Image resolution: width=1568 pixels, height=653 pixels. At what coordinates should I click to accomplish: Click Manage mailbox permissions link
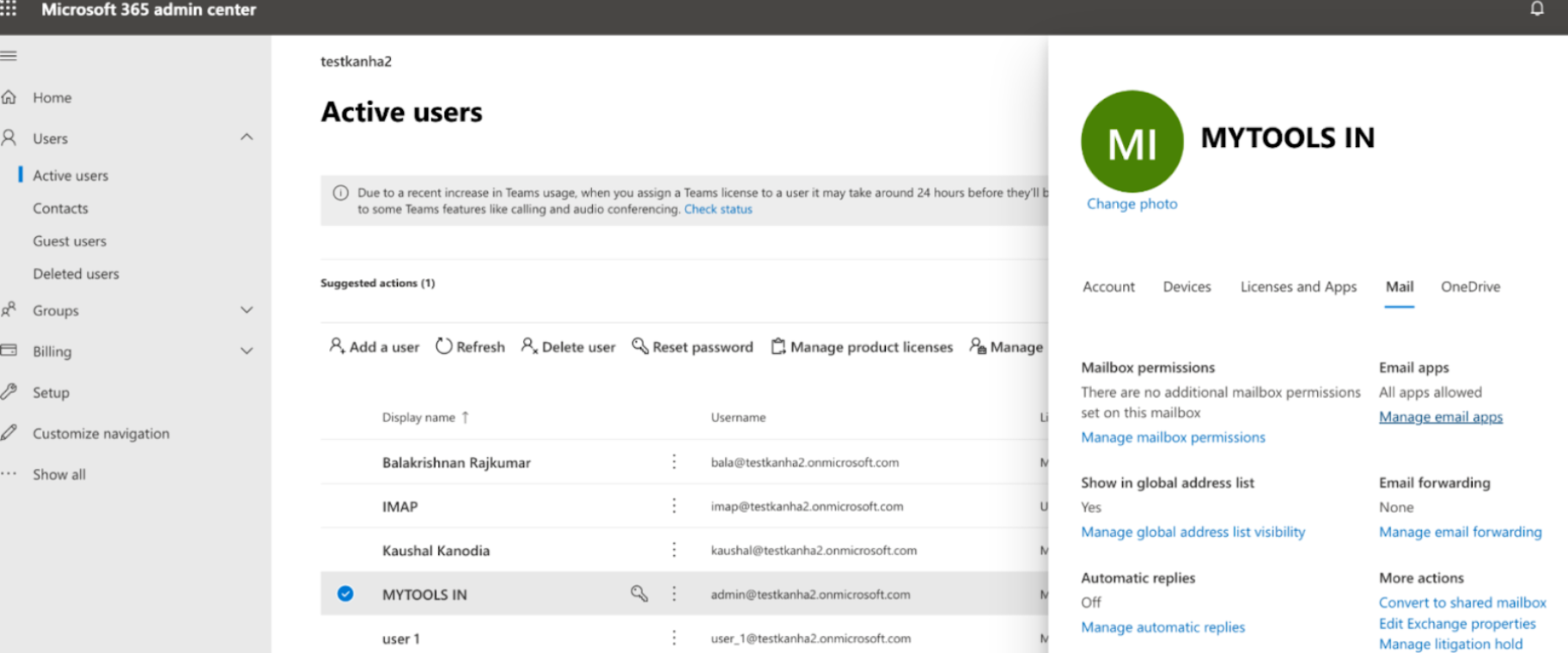coord(1173,436)
